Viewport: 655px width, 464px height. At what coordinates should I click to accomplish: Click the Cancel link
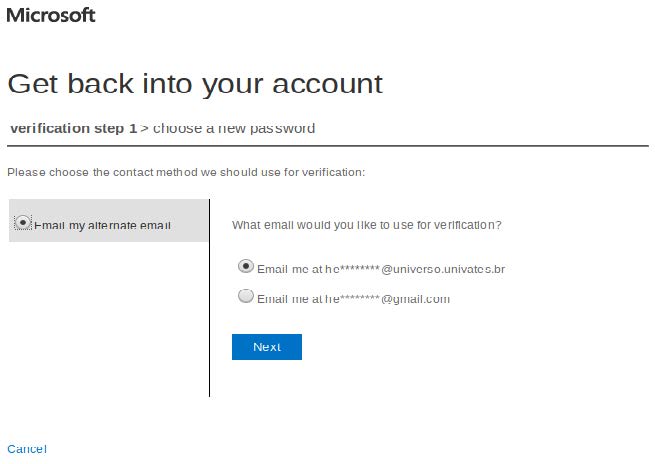(27, 449)
